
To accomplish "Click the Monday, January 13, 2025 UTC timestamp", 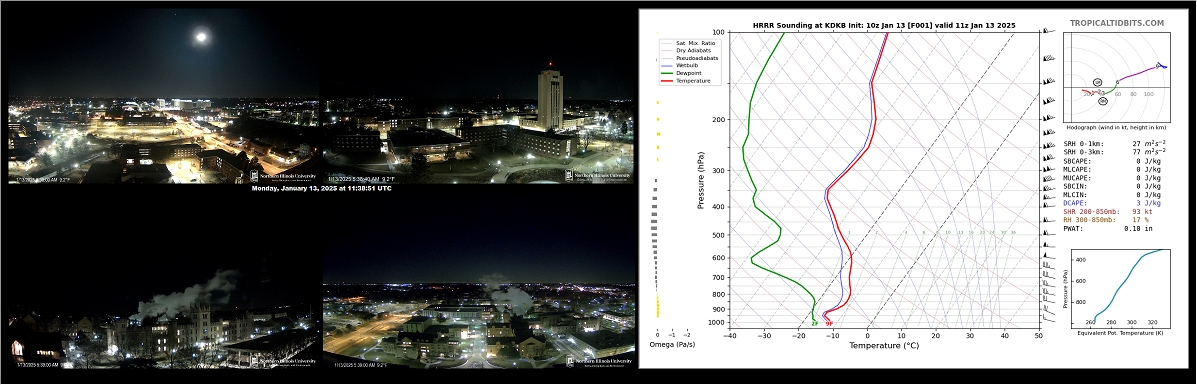I will coord(321,188).
